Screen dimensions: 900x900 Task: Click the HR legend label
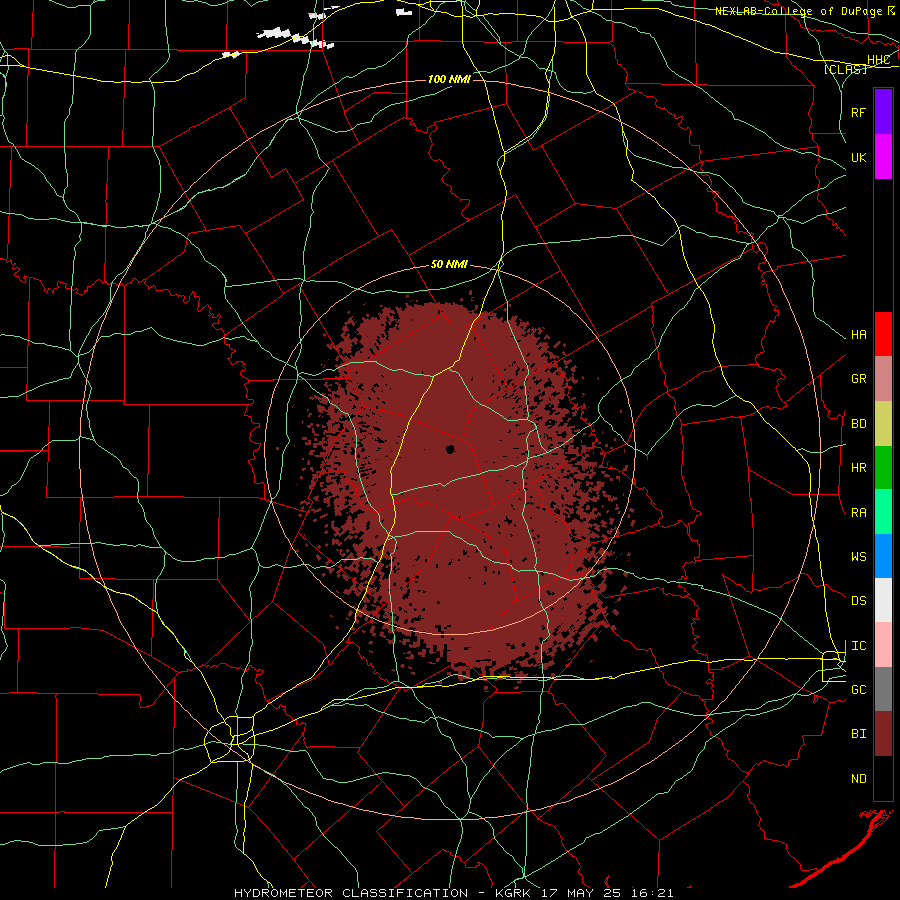[x=858, y=468]
